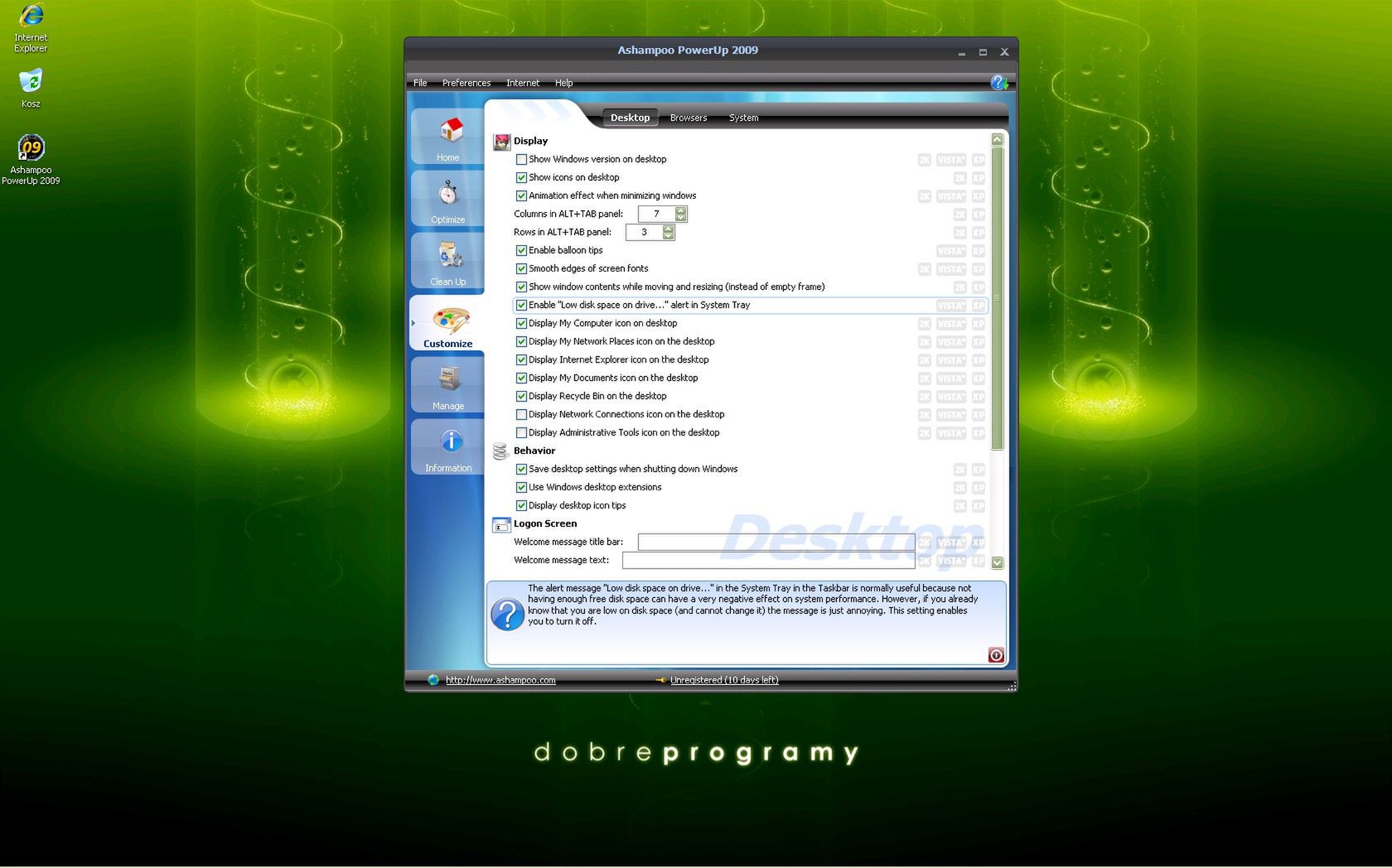Click the blue question mark info icon
1392x868 pixels.
pos(507,615)
